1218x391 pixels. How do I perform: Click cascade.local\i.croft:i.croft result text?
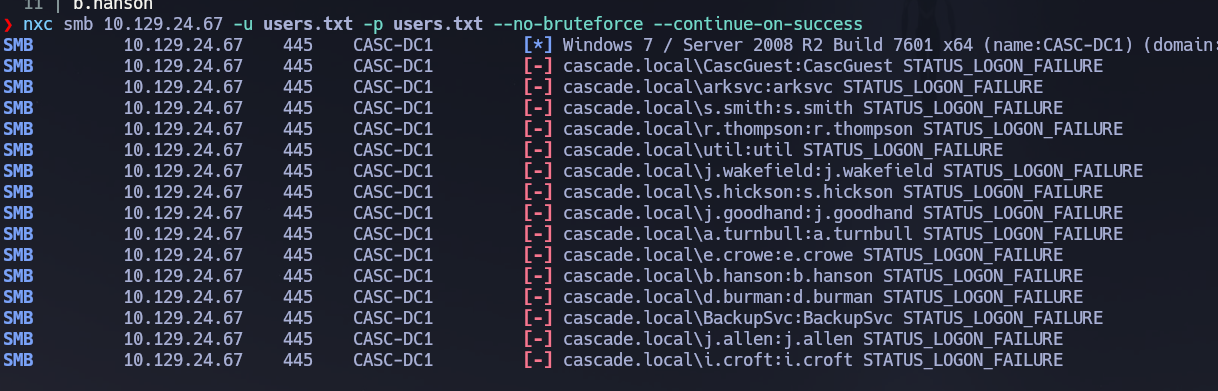708,360
